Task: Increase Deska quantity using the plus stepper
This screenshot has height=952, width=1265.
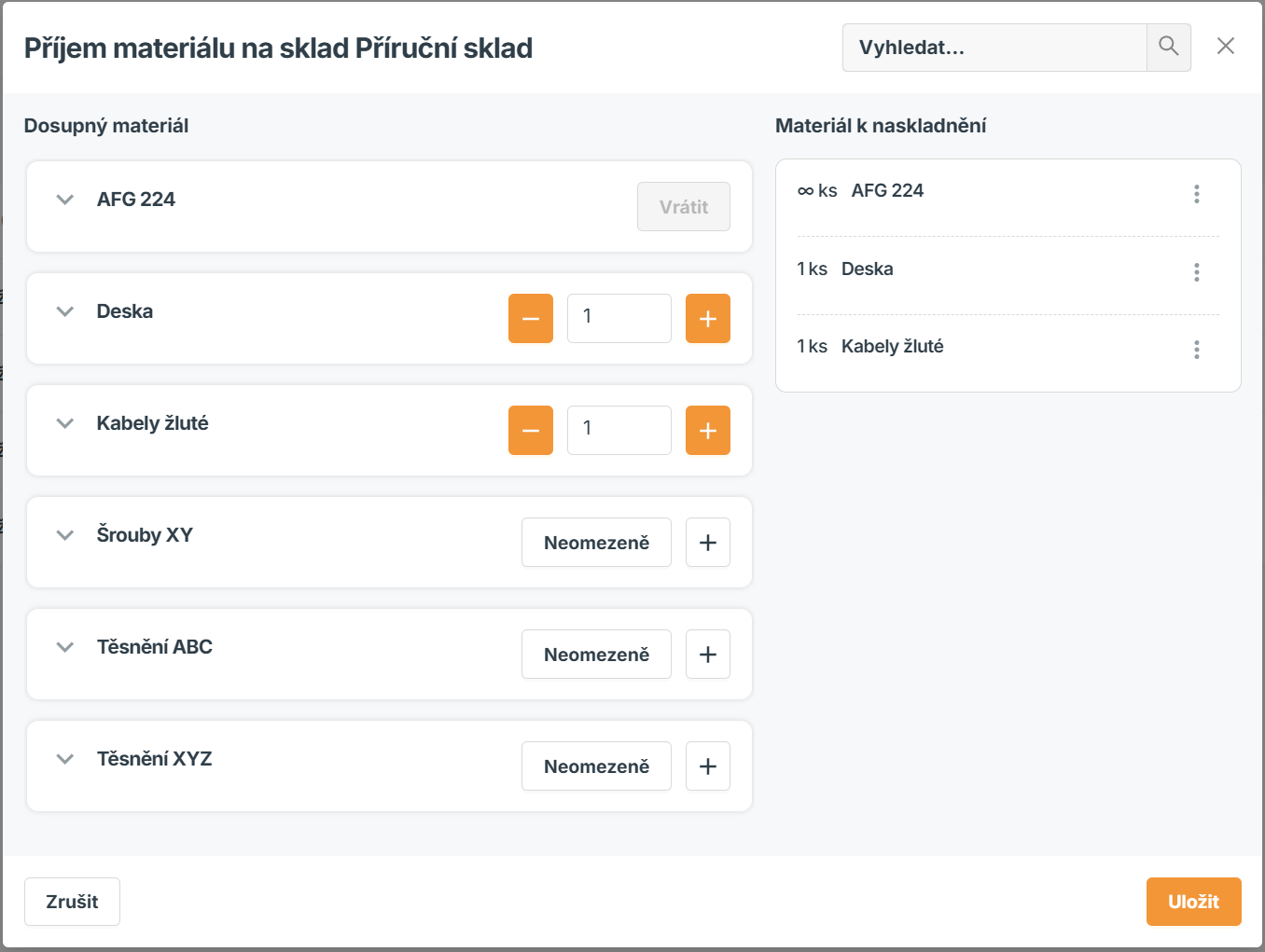Action: coord(707,318)
